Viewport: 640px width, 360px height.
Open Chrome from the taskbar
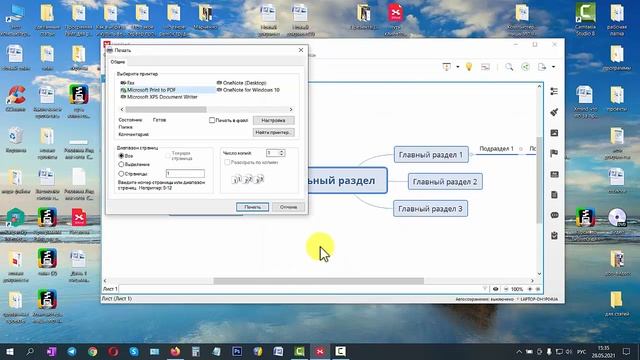[93, 351]
